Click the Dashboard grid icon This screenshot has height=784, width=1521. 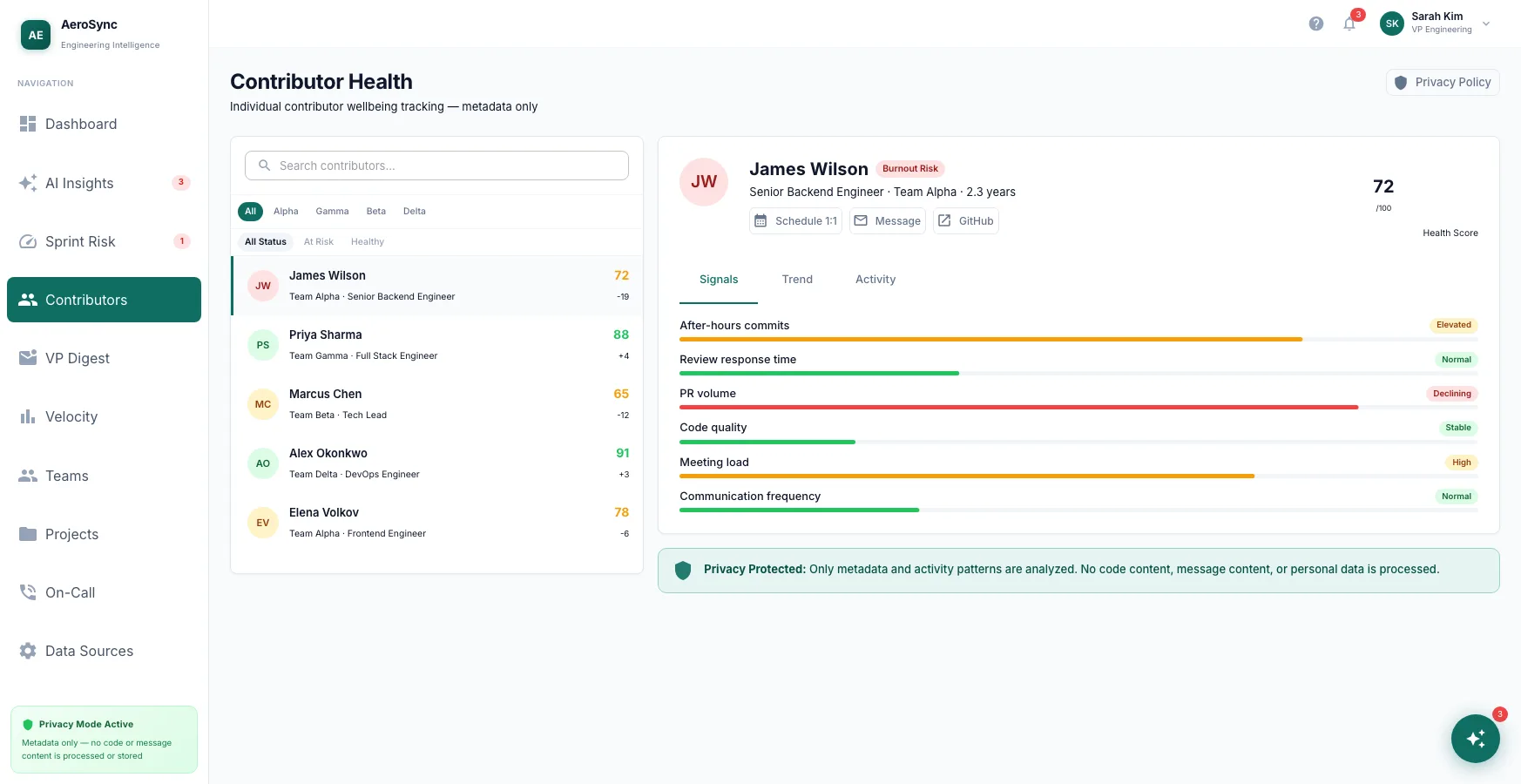click(x=28, y=124)
